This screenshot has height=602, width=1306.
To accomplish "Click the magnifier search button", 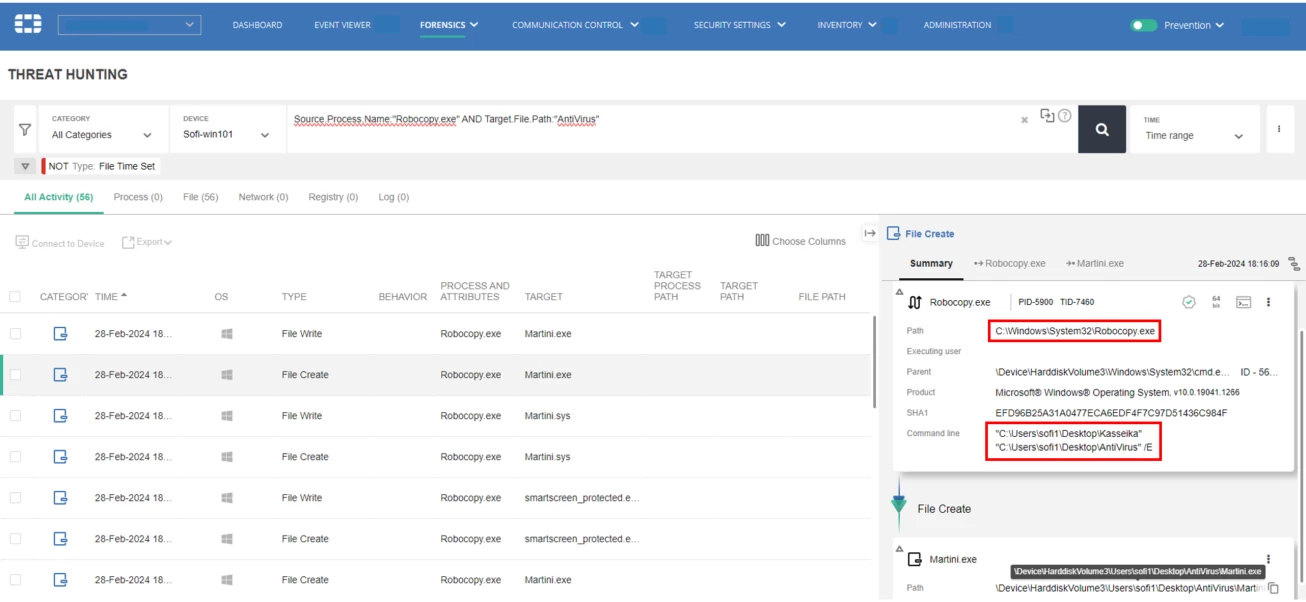I will pos(1102,129).
